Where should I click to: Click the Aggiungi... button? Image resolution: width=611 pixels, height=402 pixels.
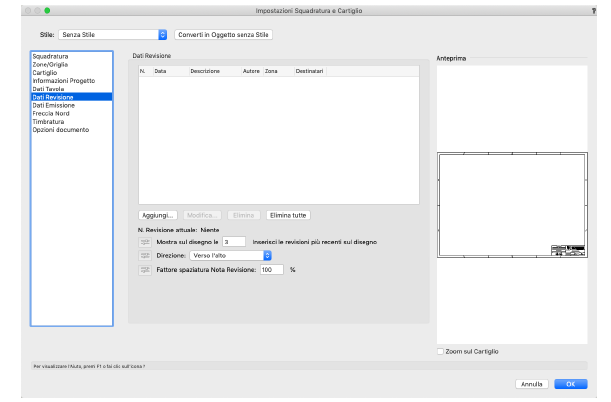pos(158,215)
